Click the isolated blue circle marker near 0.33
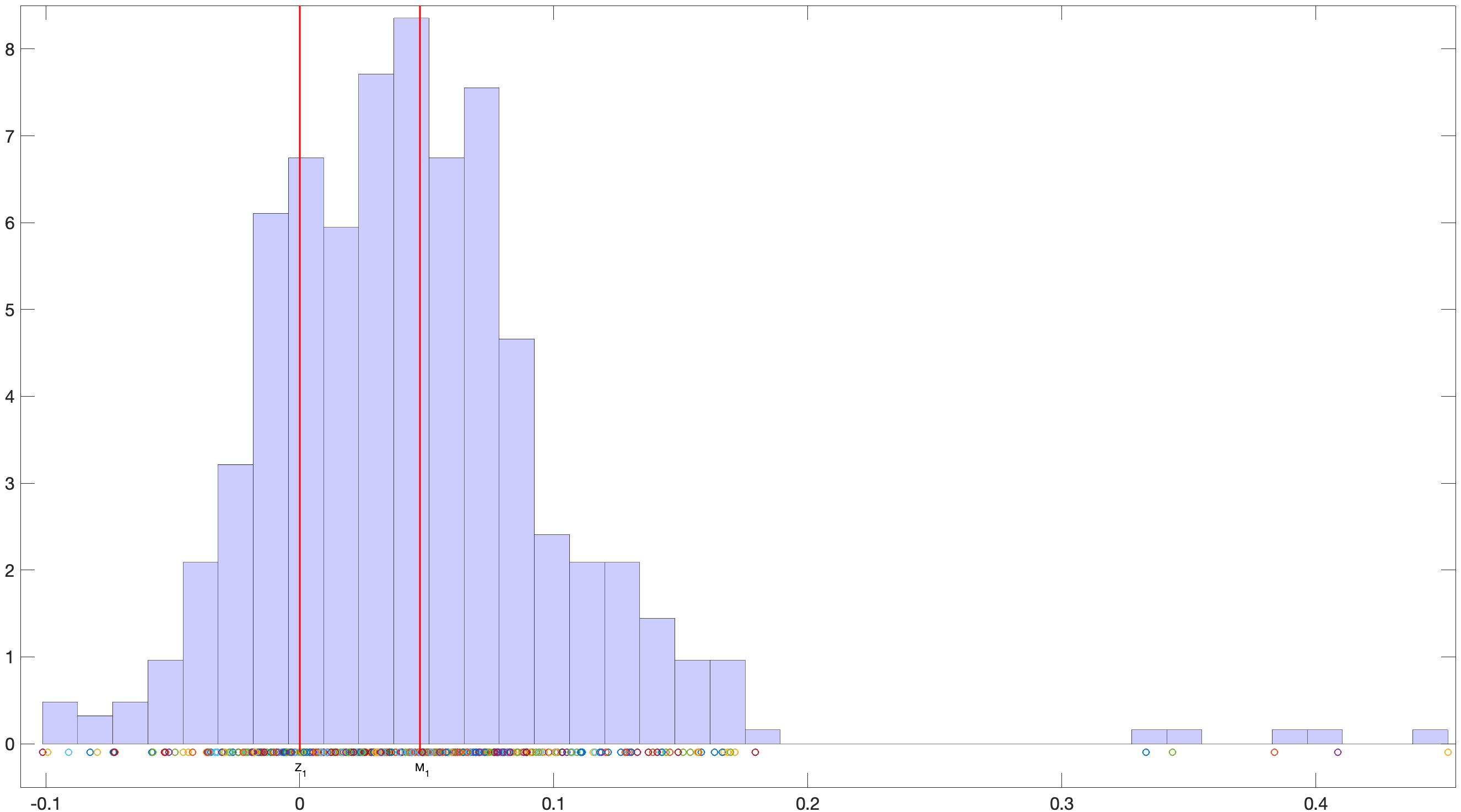The width and height of the screenshot is (1461, 812). coord(1146,753)
